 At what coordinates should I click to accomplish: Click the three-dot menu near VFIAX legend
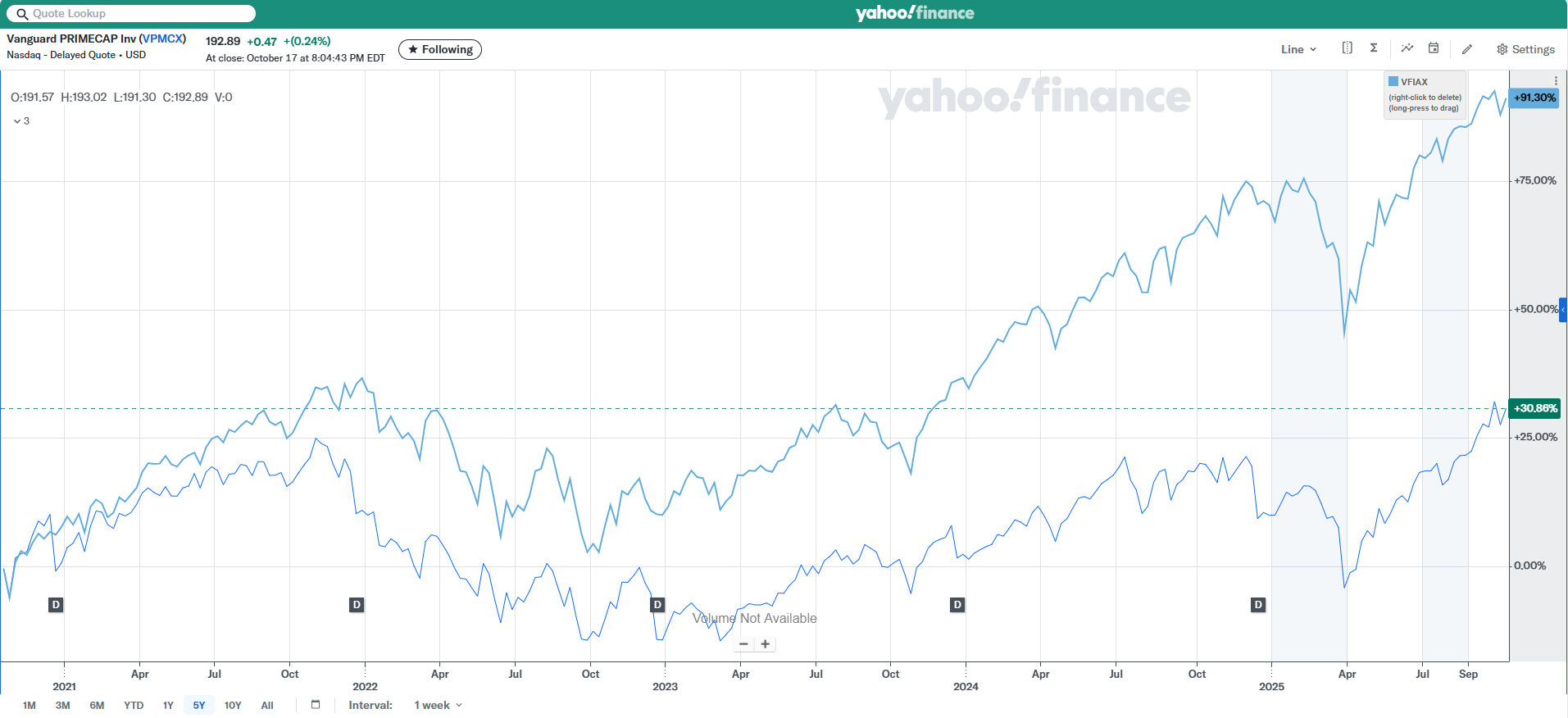pos(1556,81)
